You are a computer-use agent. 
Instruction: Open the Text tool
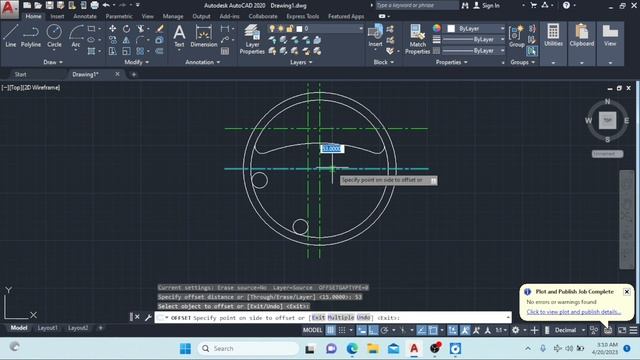tap(179, 36)
